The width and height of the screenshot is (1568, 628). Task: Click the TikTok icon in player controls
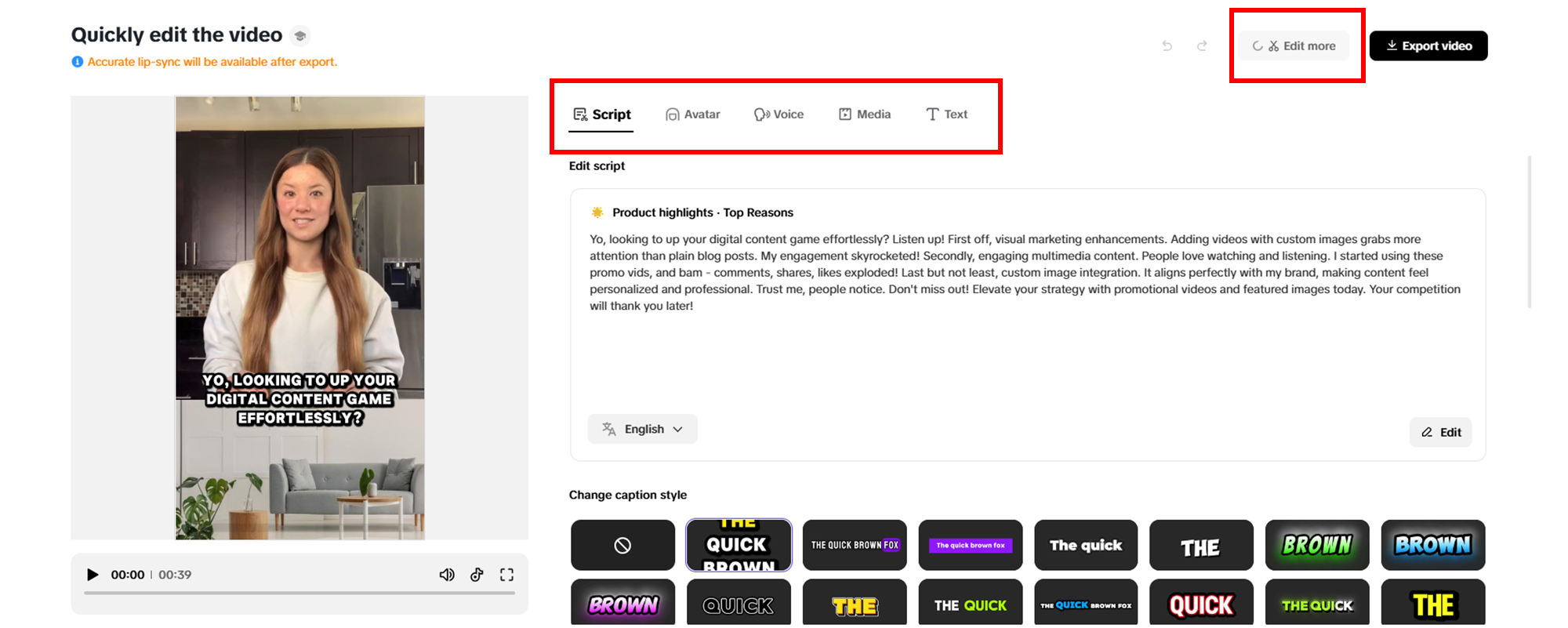tap(477, 575)
